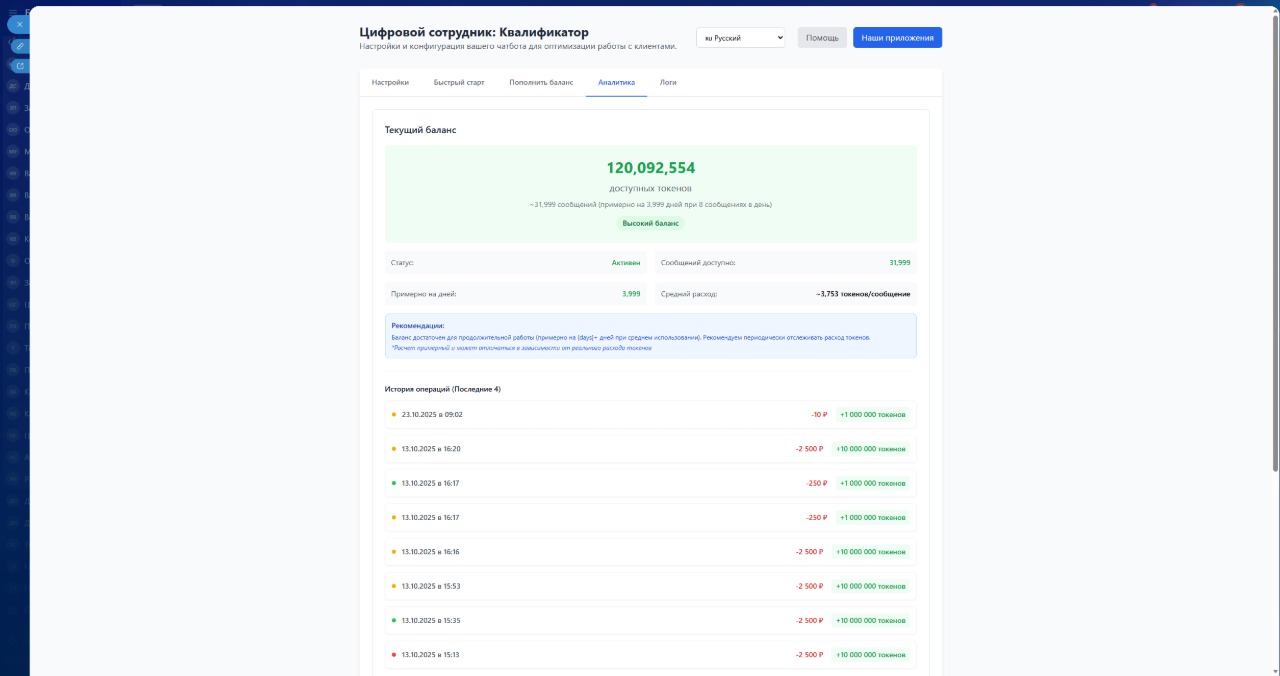Select the 13.10.2025 в 16:20 operation row
Viewport: 1280px width, 676px height.
[600, 449]
